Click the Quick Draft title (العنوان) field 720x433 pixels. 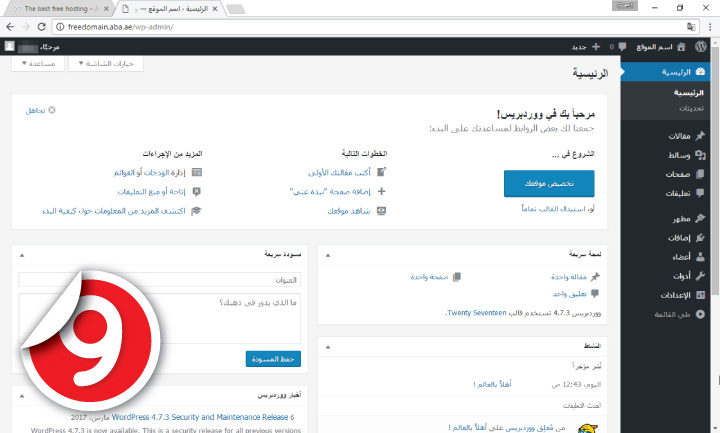(160, 280)
